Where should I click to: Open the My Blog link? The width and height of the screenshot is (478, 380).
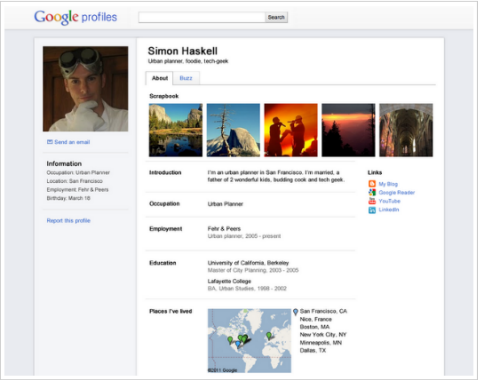pos(388,184)
